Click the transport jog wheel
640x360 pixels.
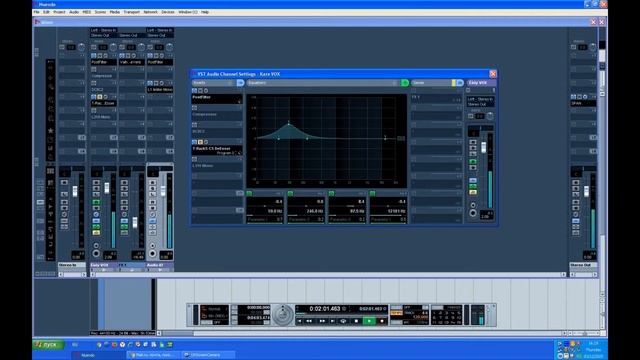point(282,315)
